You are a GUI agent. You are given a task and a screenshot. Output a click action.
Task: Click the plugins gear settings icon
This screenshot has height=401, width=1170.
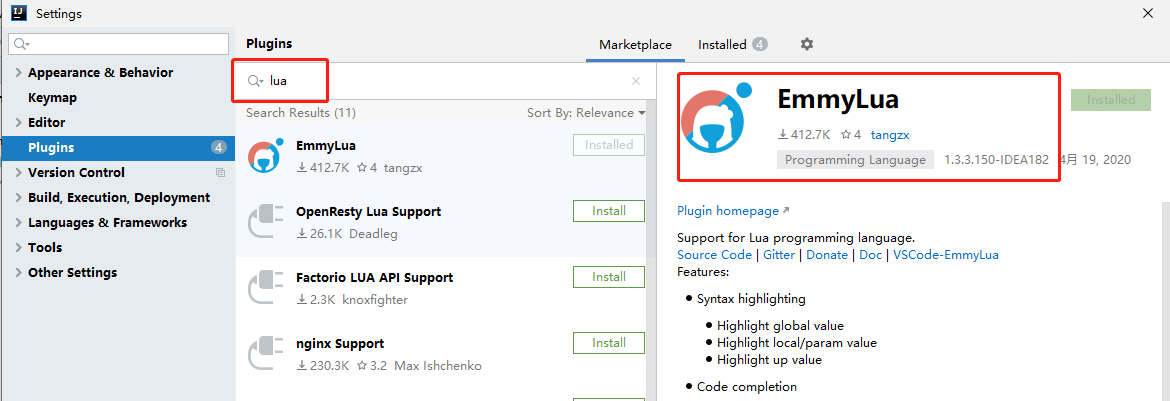coord(807,44)
